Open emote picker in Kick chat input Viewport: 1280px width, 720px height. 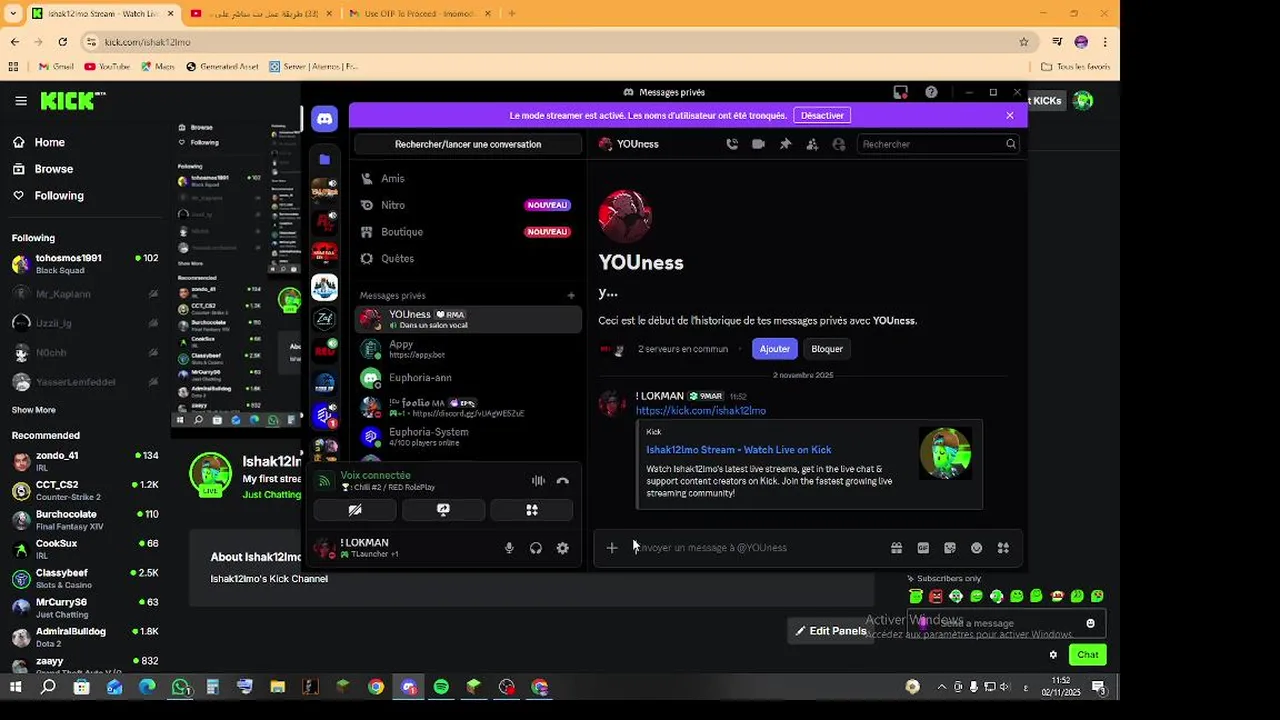1090,623
